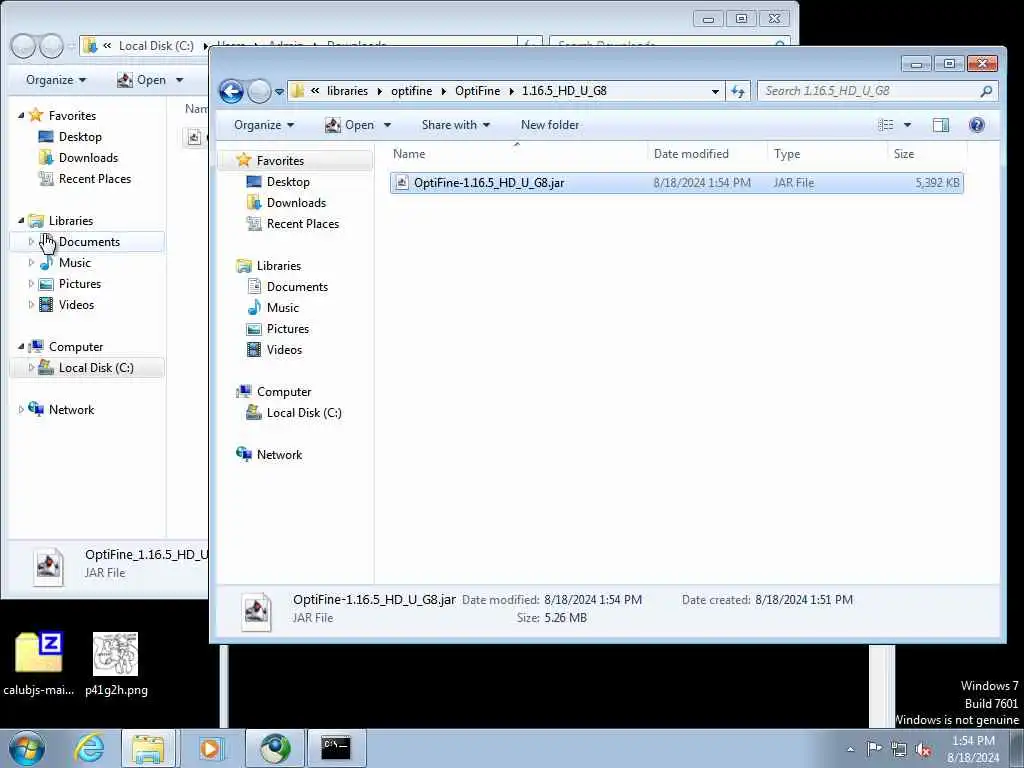Open the Windows Start orb
The width and height of the screenshot is (1024, 768).
[27, 748]
